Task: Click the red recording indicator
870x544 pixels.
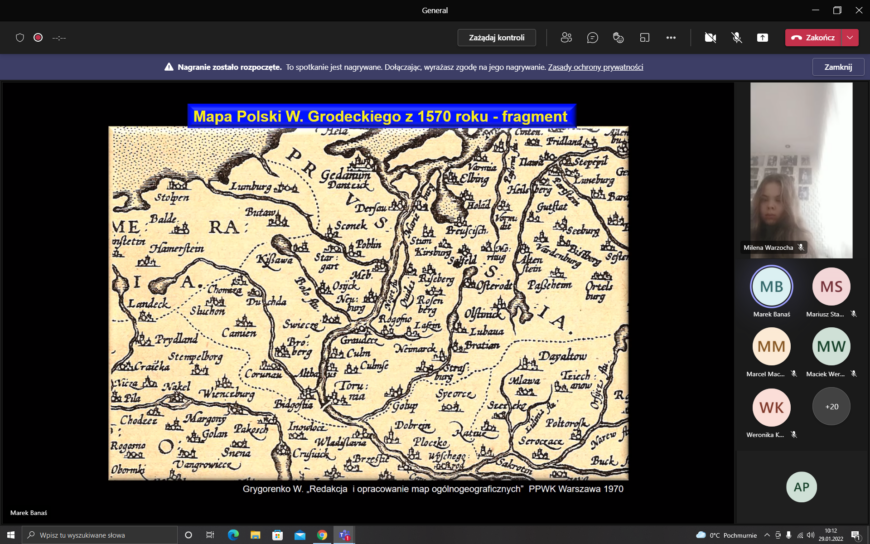Action: click(38, 38)
